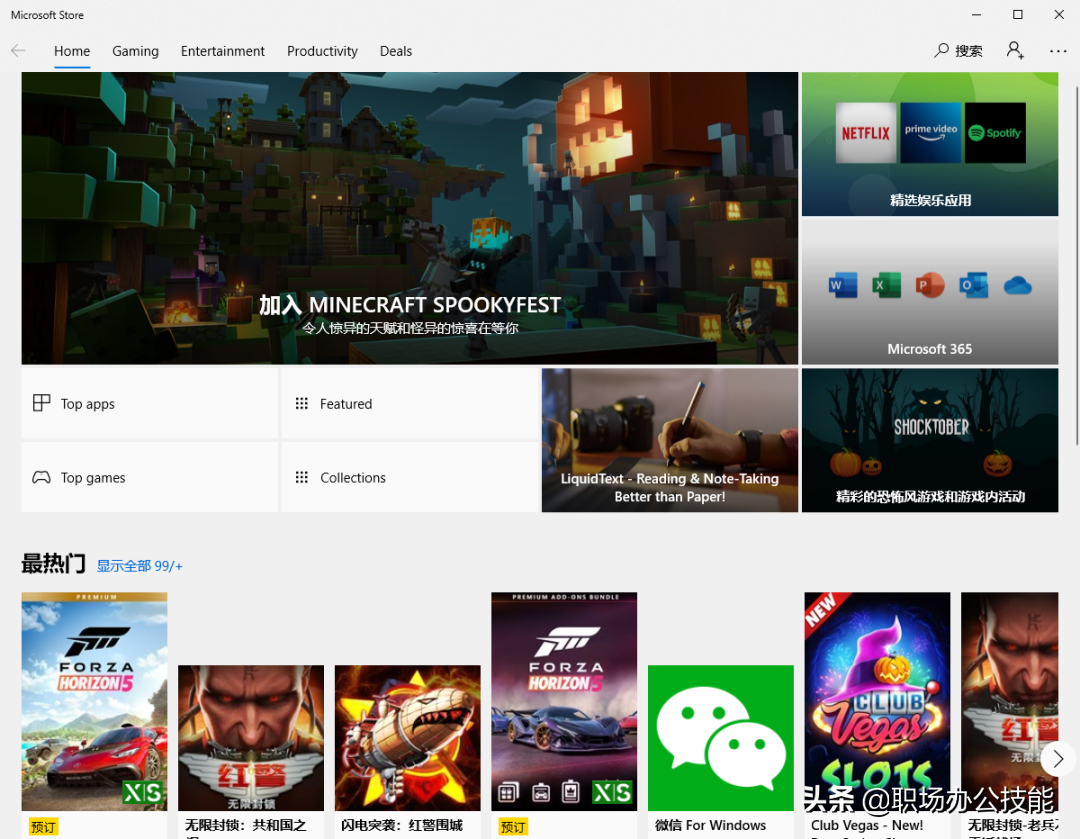Click the 显示全部 99/+ link
This screenshot has width=1080, height=839.
point(139,566)
